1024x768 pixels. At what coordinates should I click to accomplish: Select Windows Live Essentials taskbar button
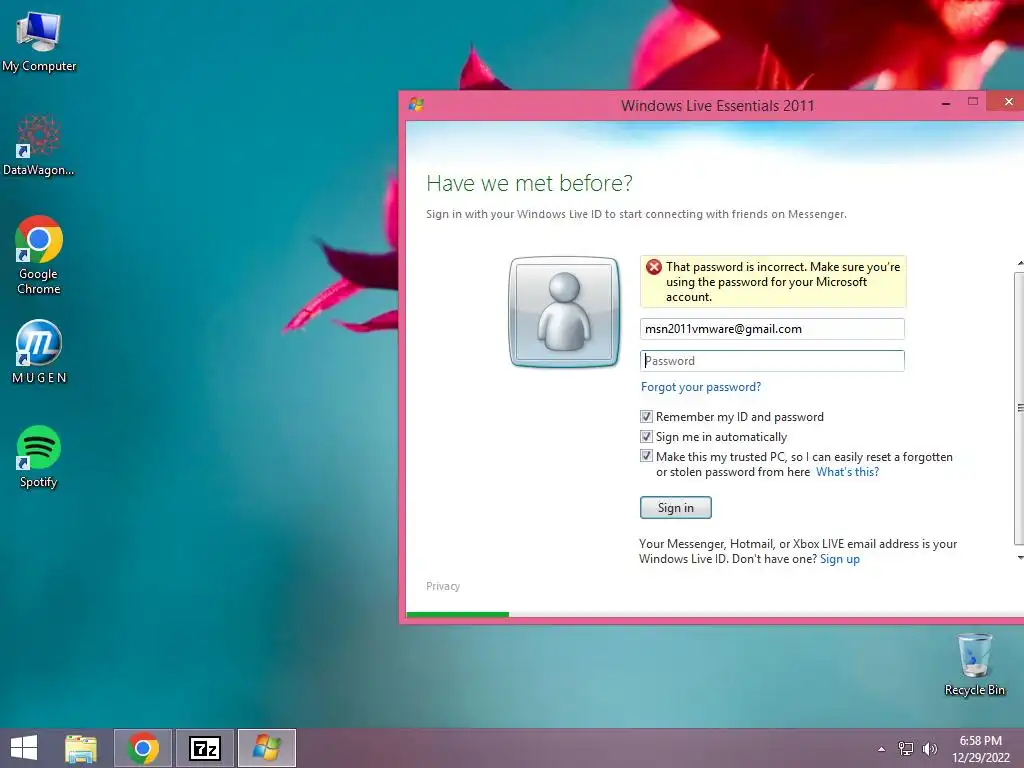(266, 748)
